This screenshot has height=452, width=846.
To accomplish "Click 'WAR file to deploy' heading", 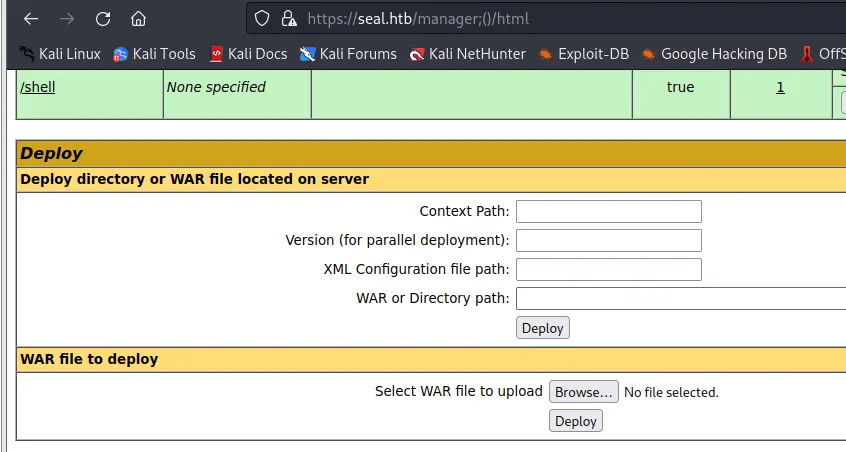I will [89, 359].
